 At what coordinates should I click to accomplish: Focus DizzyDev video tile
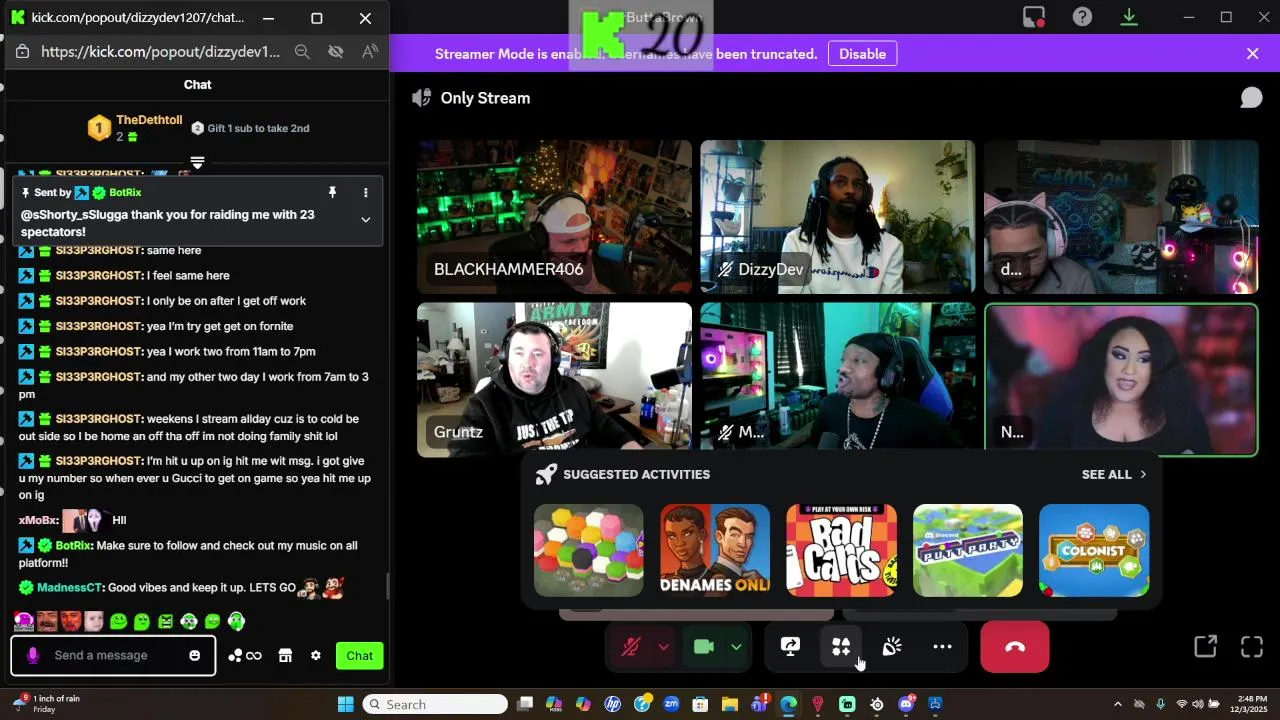pyautogui.click(x=838, y=217)
